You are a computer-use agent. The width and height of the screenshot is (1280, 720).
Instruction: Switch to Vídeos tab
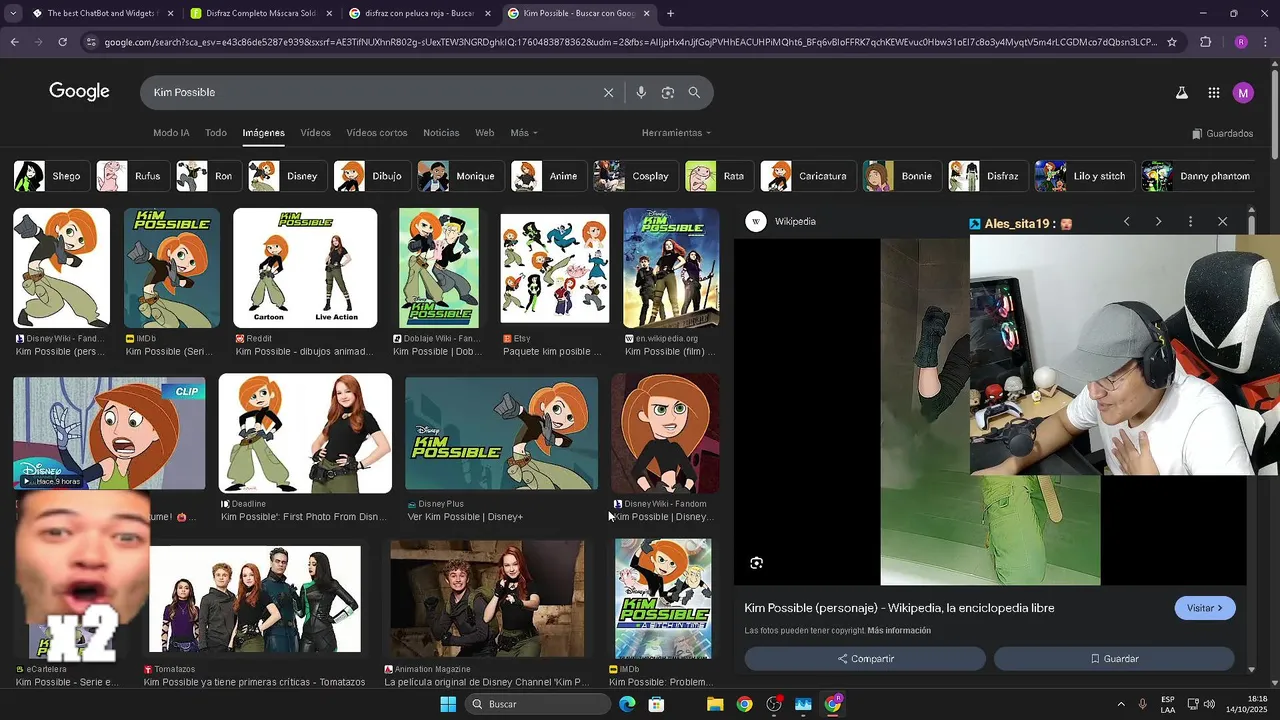tap(315, 133)
